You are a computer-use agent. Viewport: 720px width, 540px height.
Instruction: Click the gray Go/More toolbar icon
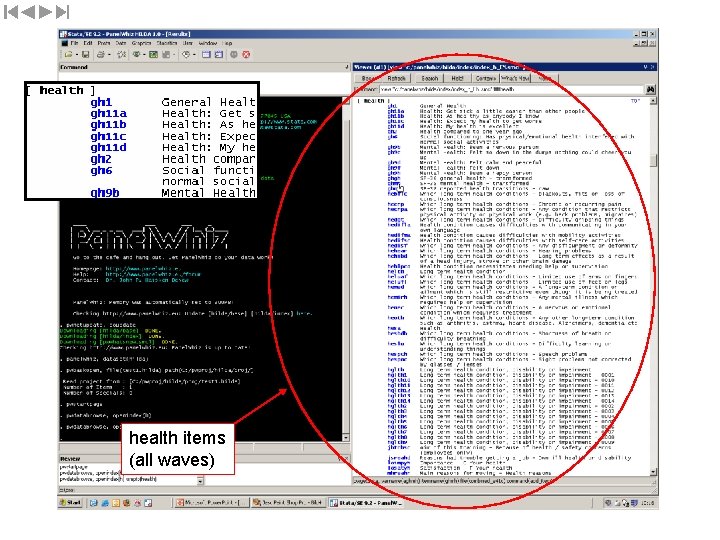coord(234,55)
